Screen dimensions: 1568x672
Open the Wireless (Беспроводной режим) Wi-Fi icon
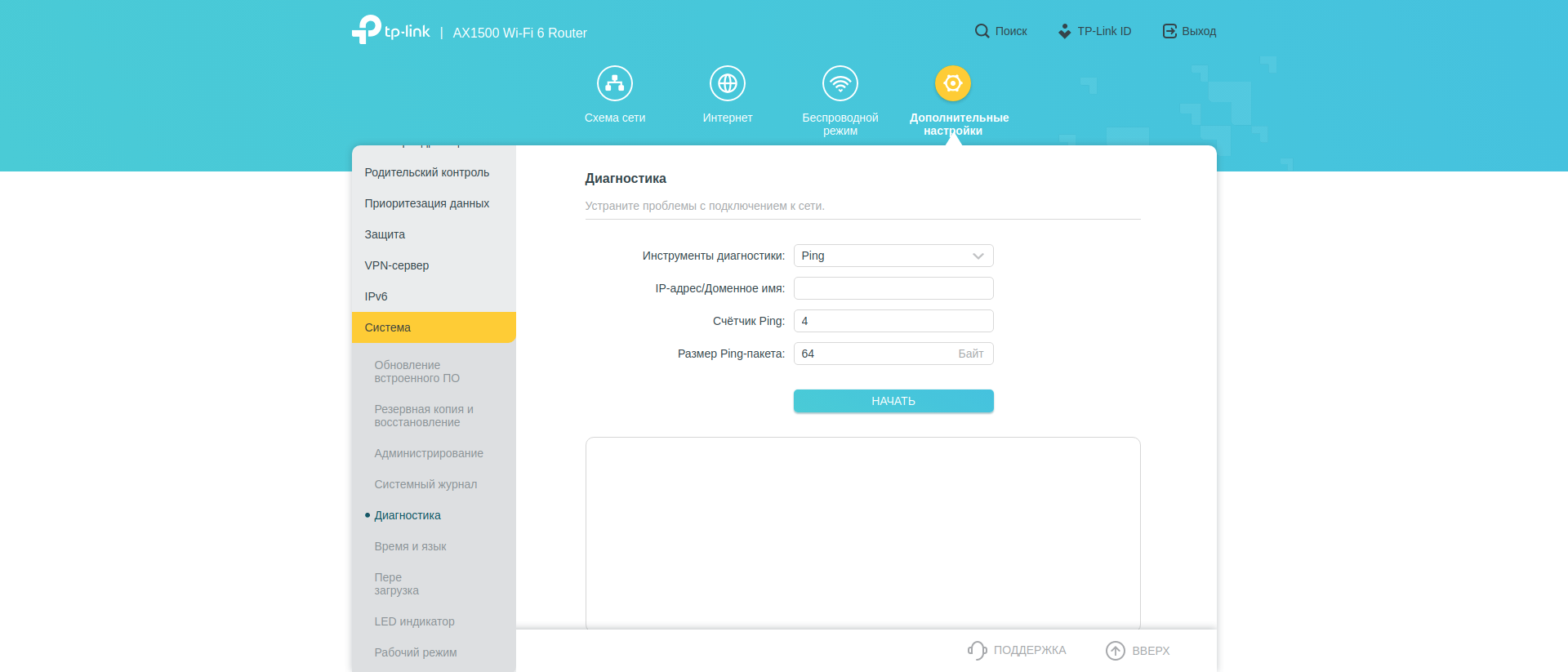click(x=840, y=83)
